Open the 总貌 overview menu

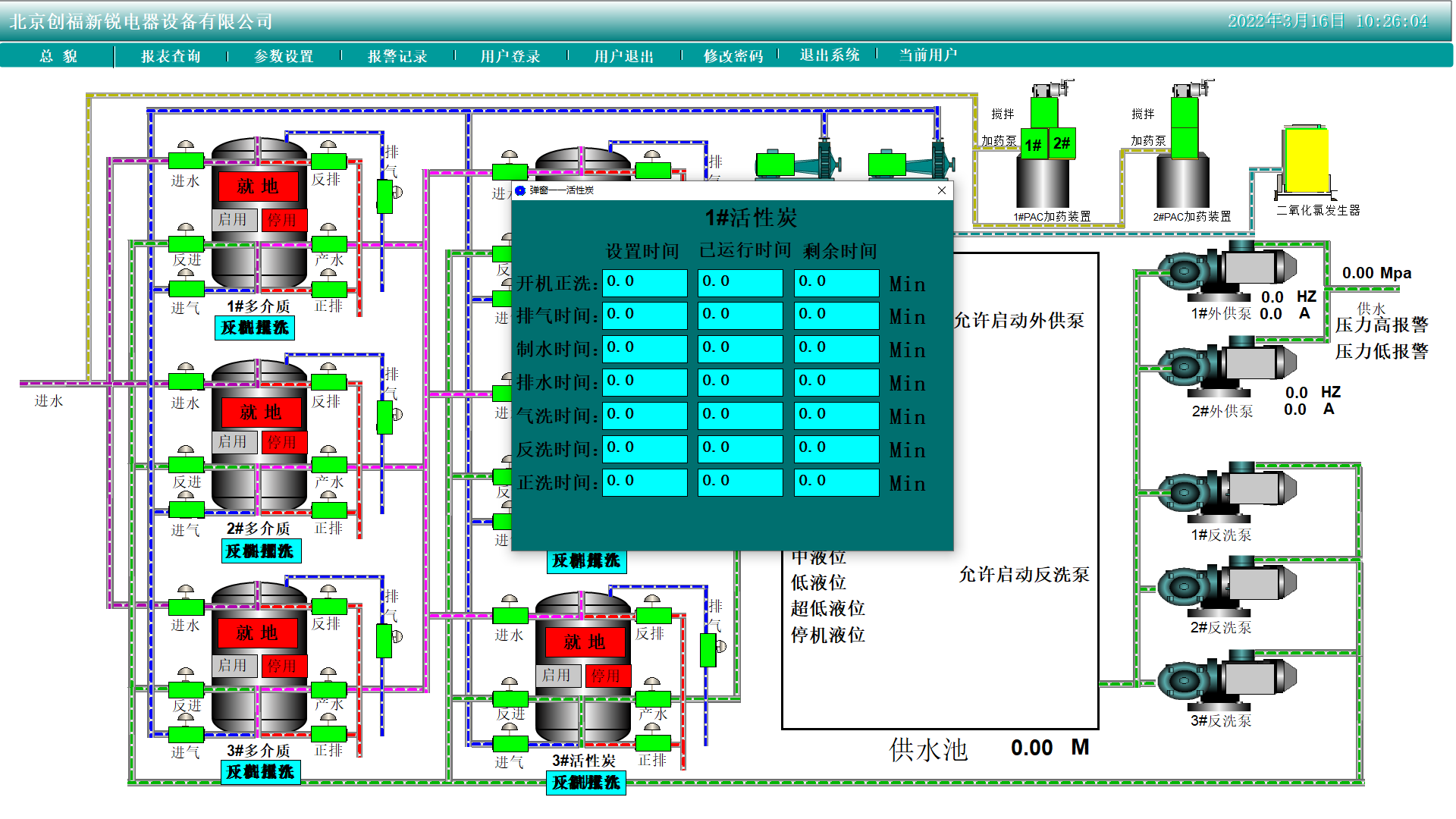click(x=58, y=56)
